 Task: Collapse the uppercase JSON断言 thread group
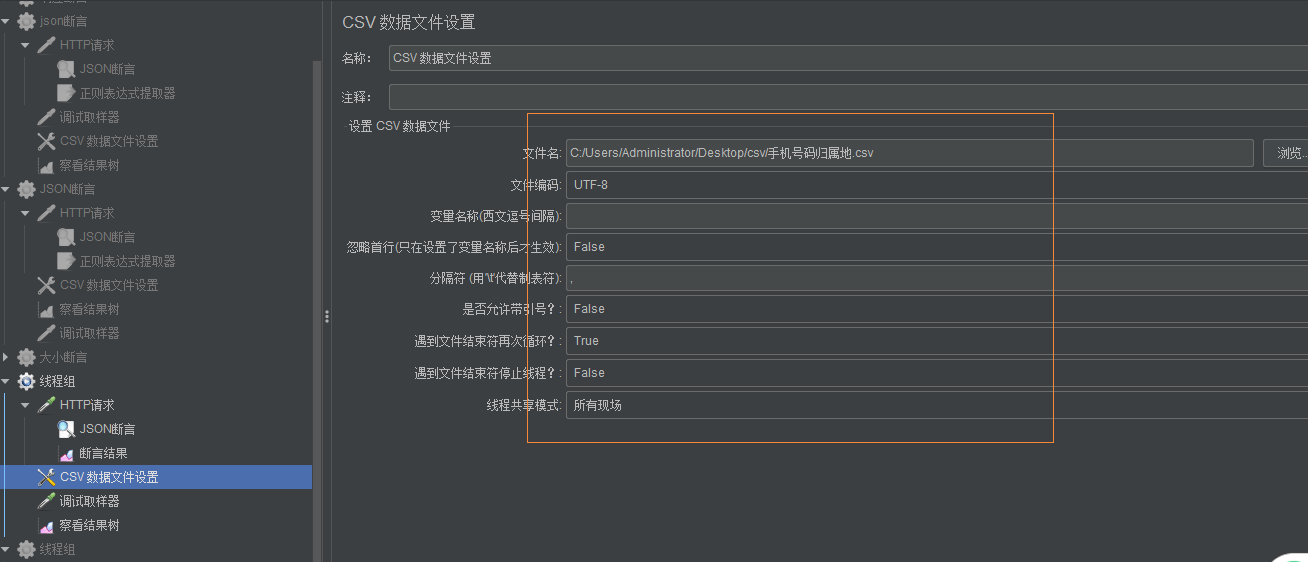[6, 189]
